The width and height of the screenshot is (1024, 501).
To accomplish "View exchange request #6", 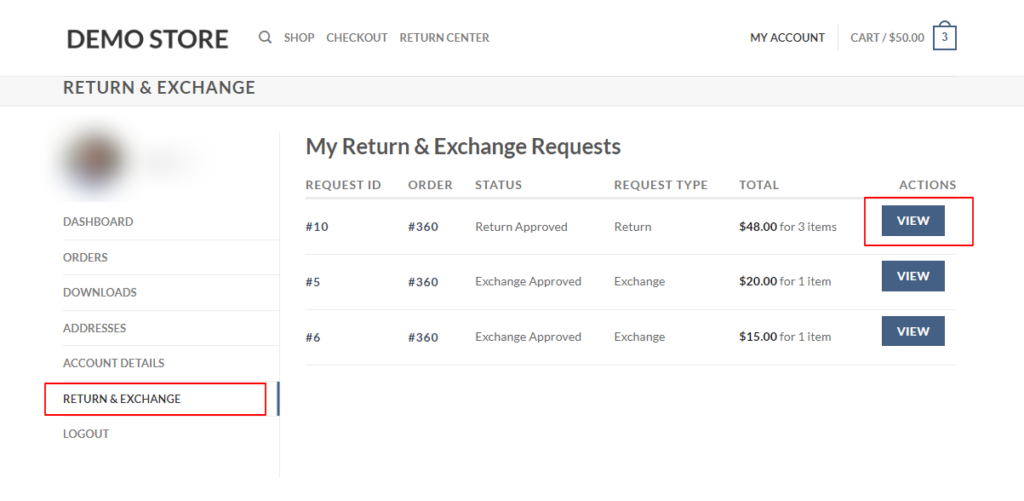I will (913, 331).
